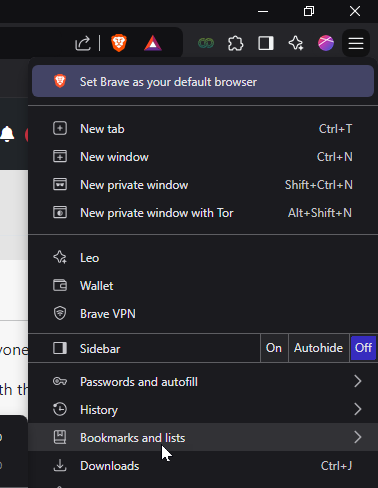Expand the History submenu
Screen dimensions: 378x488
tap(203, 410)
